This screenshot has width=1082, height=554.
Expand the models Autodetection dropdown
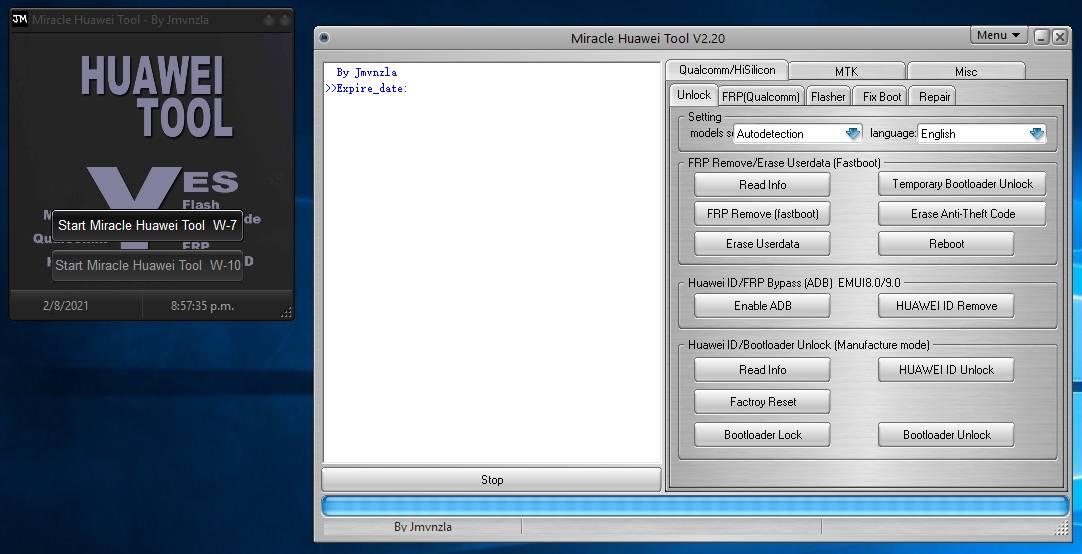coord(853,133)
